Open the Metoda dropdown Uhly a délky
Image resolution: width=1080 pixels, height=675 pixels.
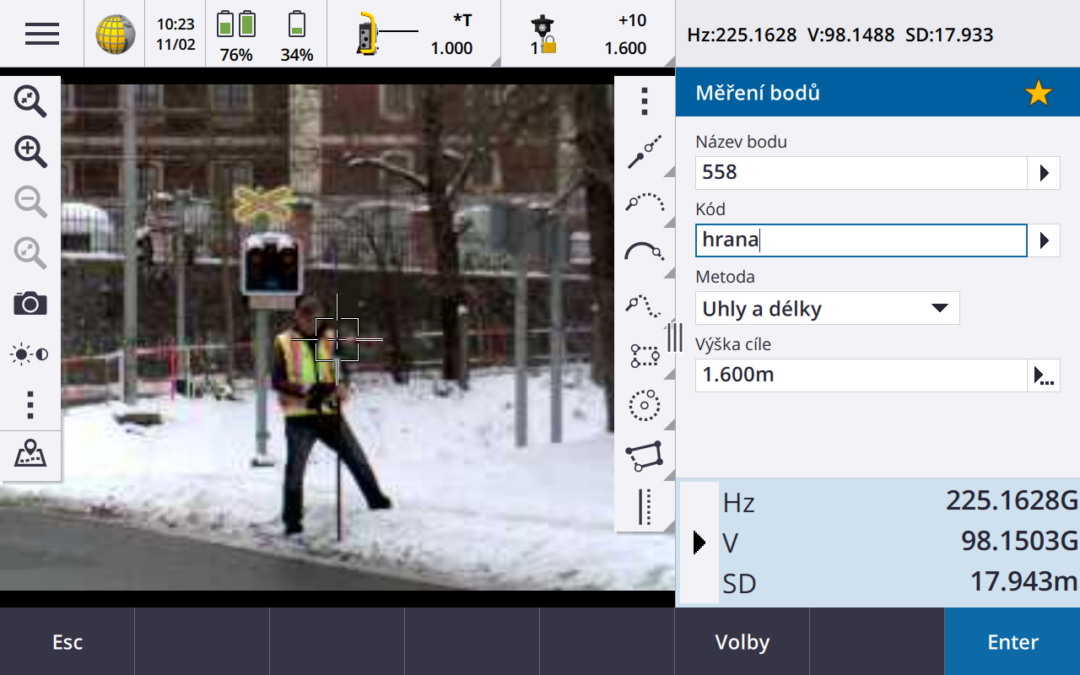click(x=826, y=308)
